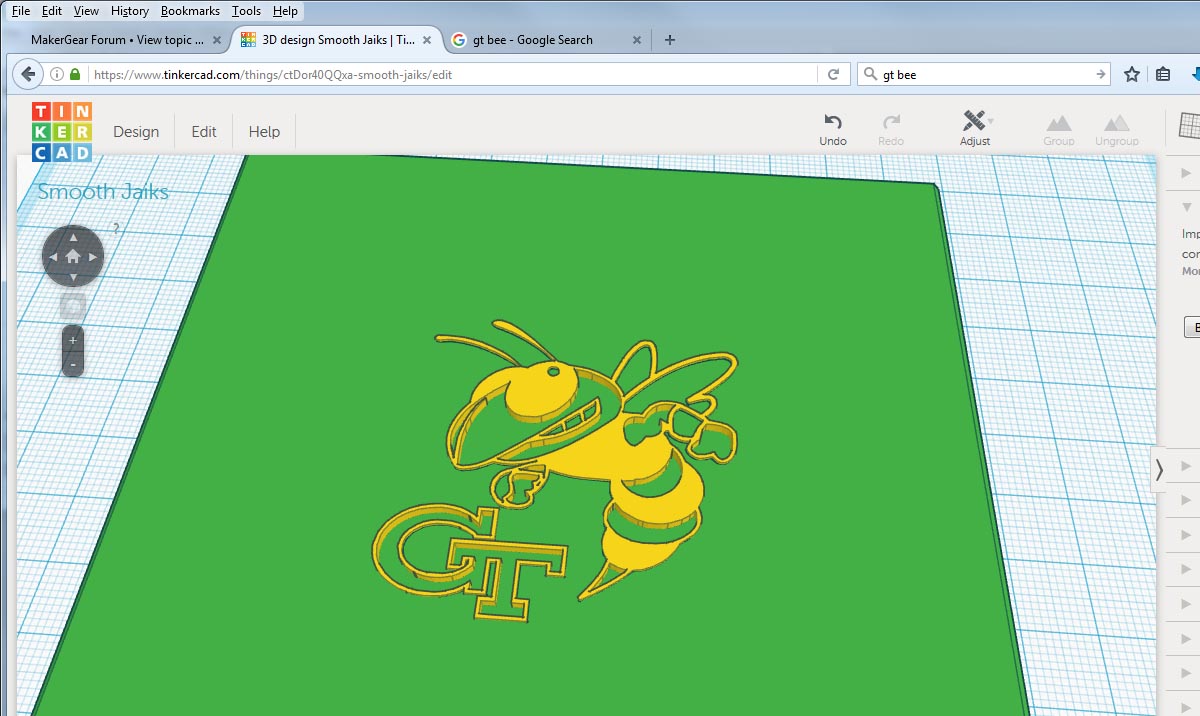Screen dimensions: 1200x716
Task: Bookmark this page with star icon
Action: [x=1132, y=74]
